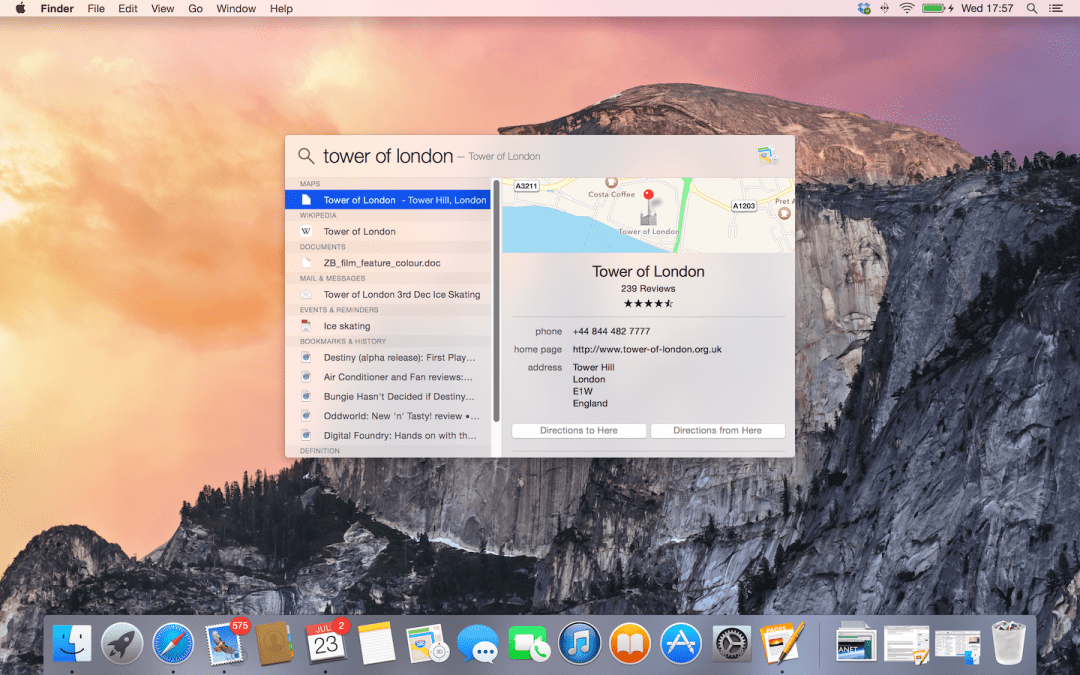Open the Trash in the Dock

[1008, 643]
